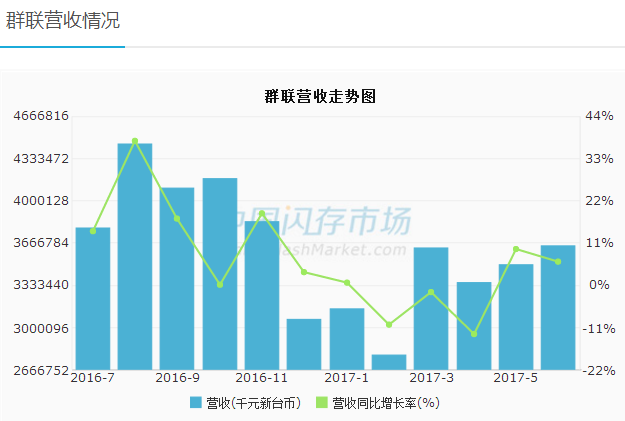Select the tallest bar for 2016-8

pos(135,256)
